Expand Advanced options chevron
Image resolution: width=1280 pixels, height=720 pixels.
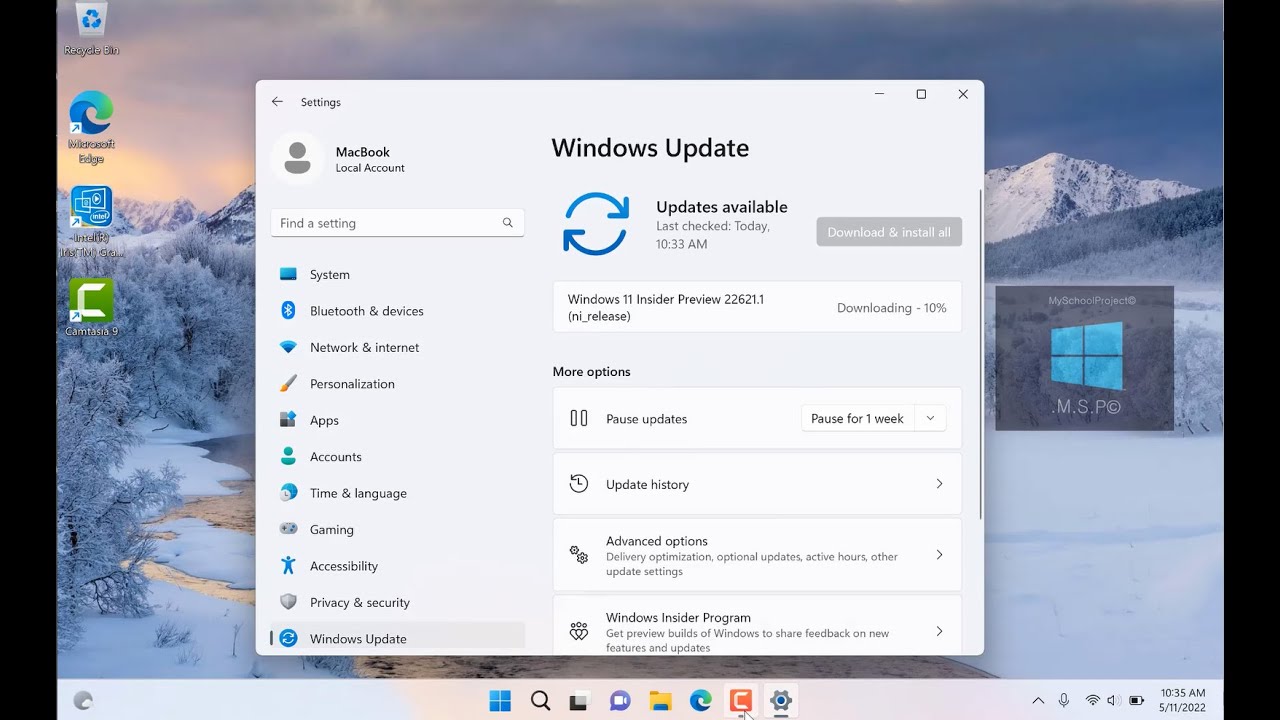[x=939, y=555]
